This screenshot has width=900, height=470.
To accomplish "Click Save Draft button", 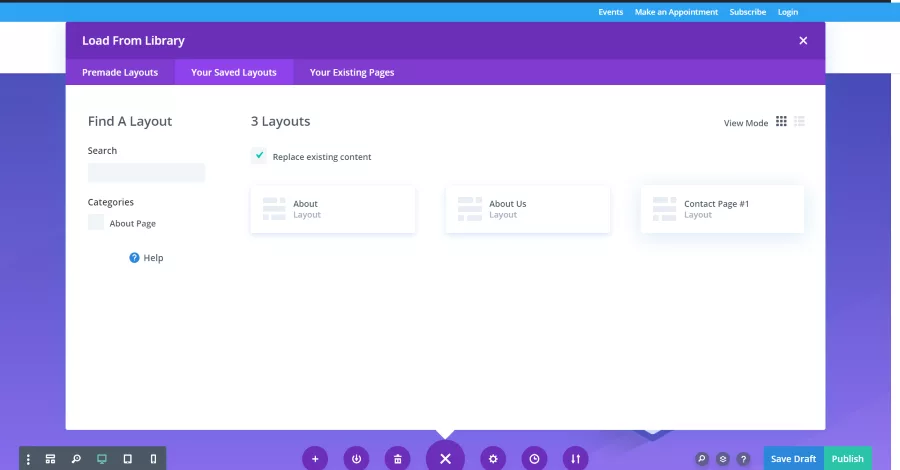I will (x=793, y=459).
